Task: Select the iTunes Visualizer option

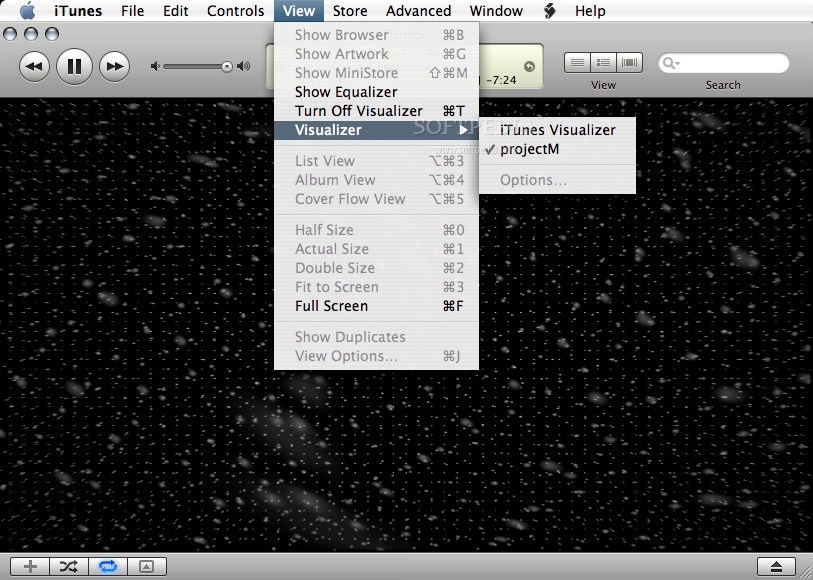Action: [x=560, y=130]
